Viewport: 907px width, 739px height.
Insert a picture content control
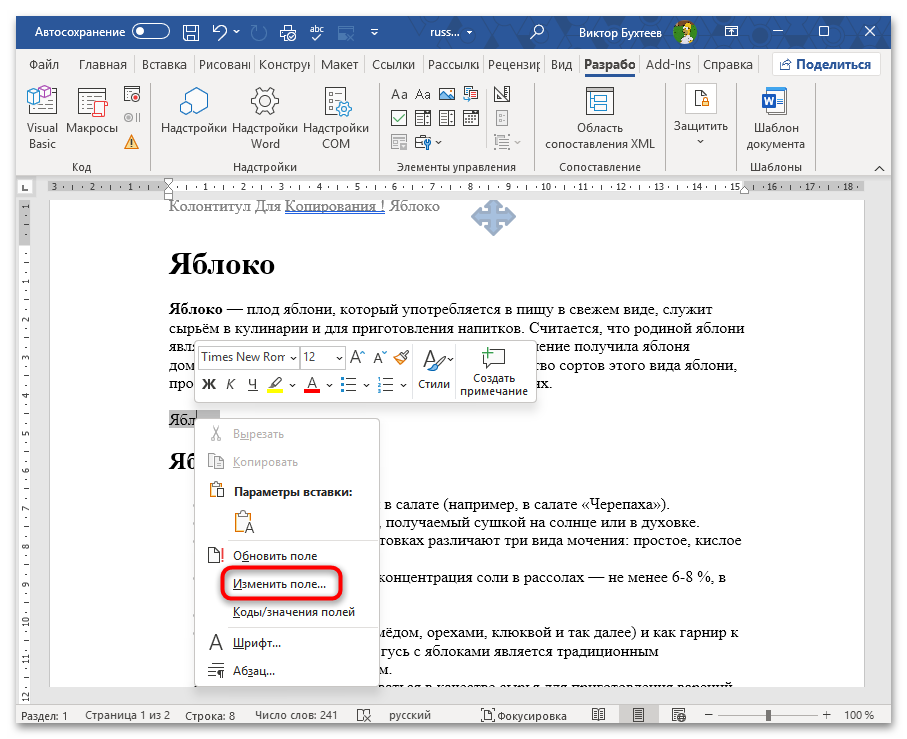(447, 94)
